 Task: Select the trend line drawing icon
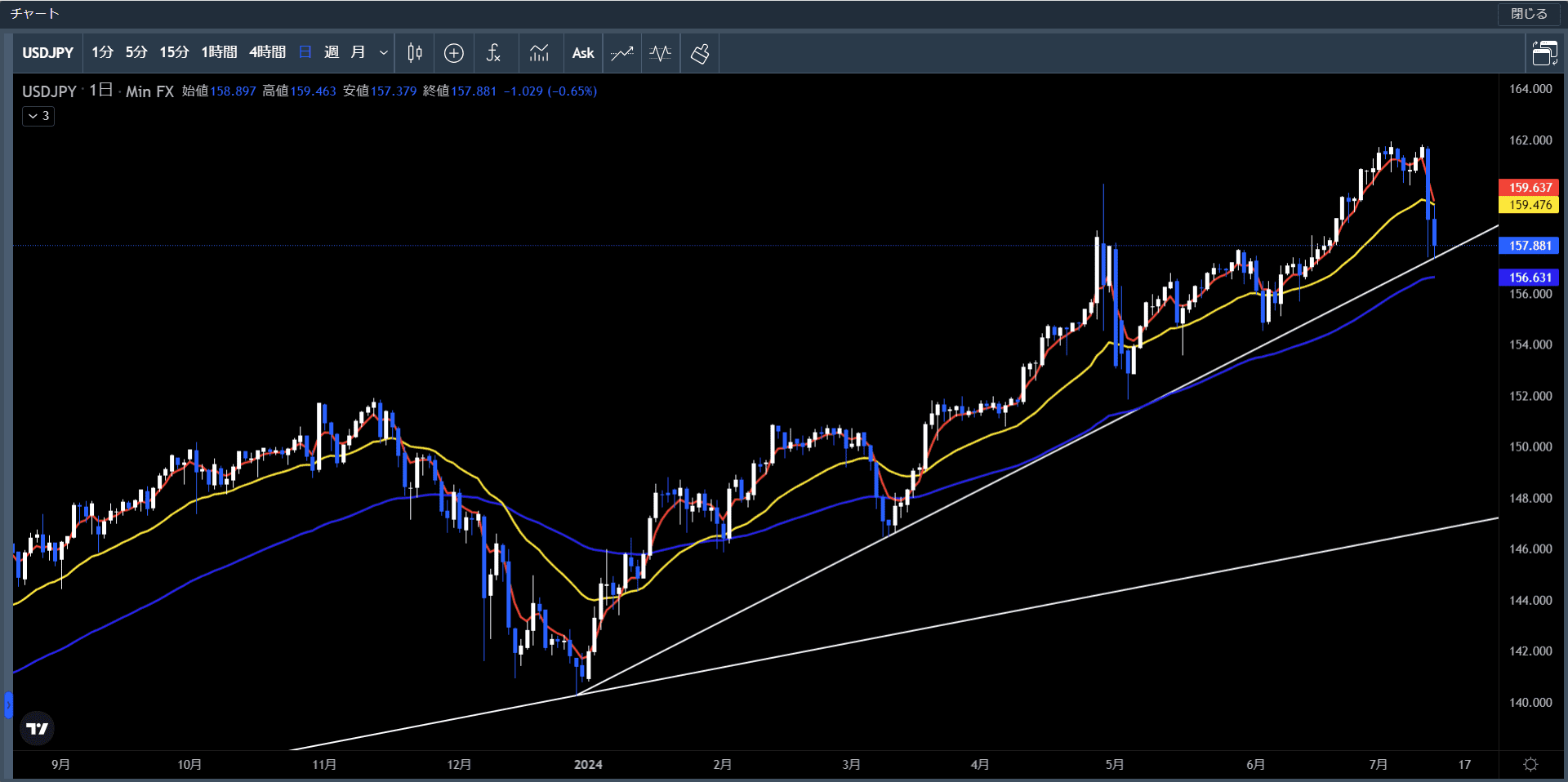point(622,53)
